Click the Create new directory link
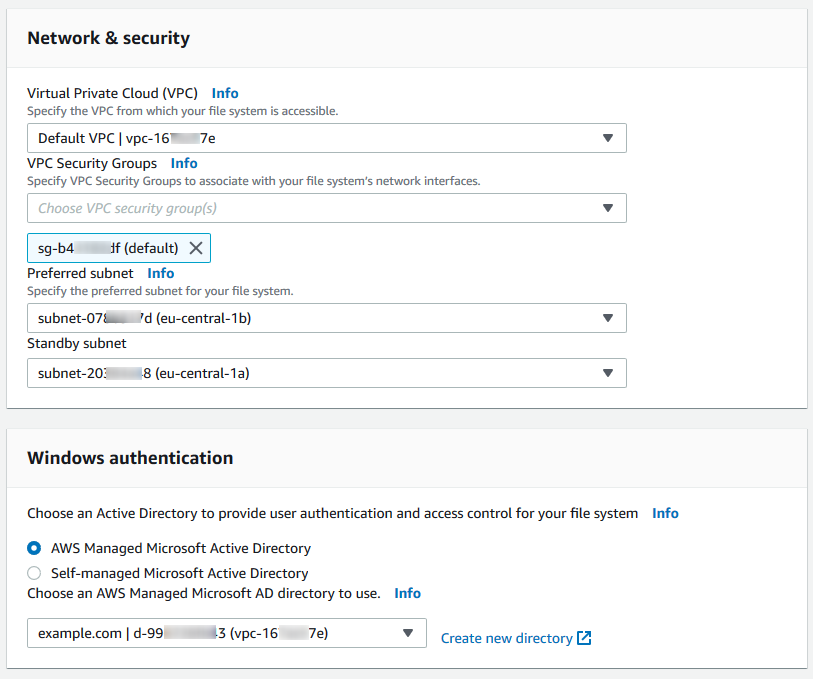Viewport: 813px width, 679px height. (x=506, y=638)
